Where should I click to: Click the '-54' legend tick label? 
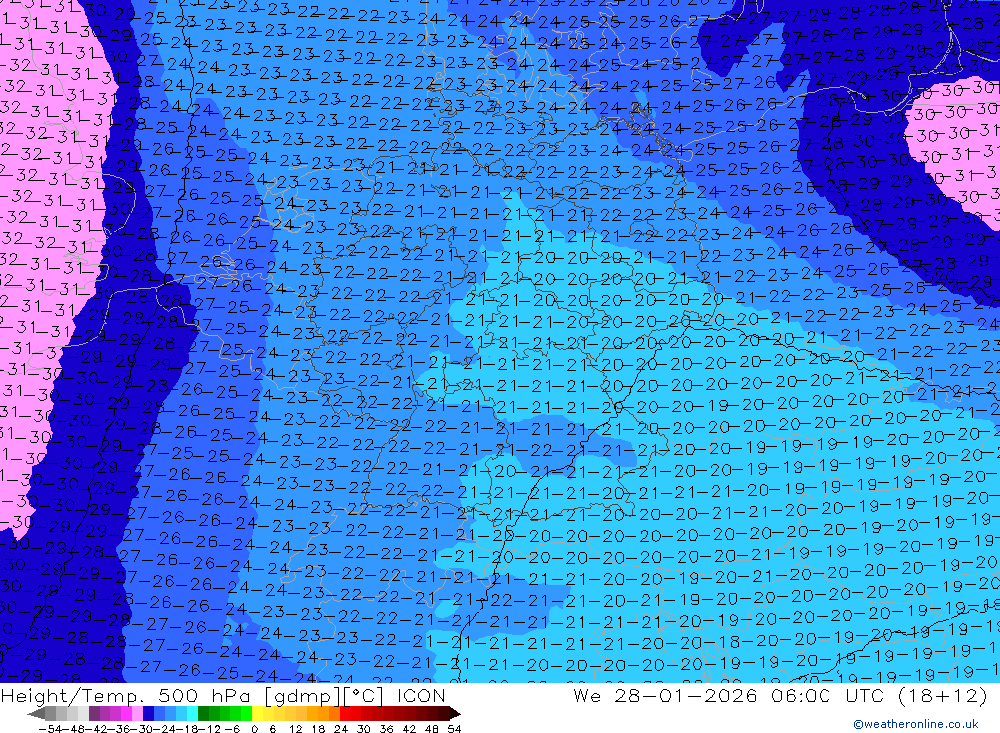click(50, 729)
